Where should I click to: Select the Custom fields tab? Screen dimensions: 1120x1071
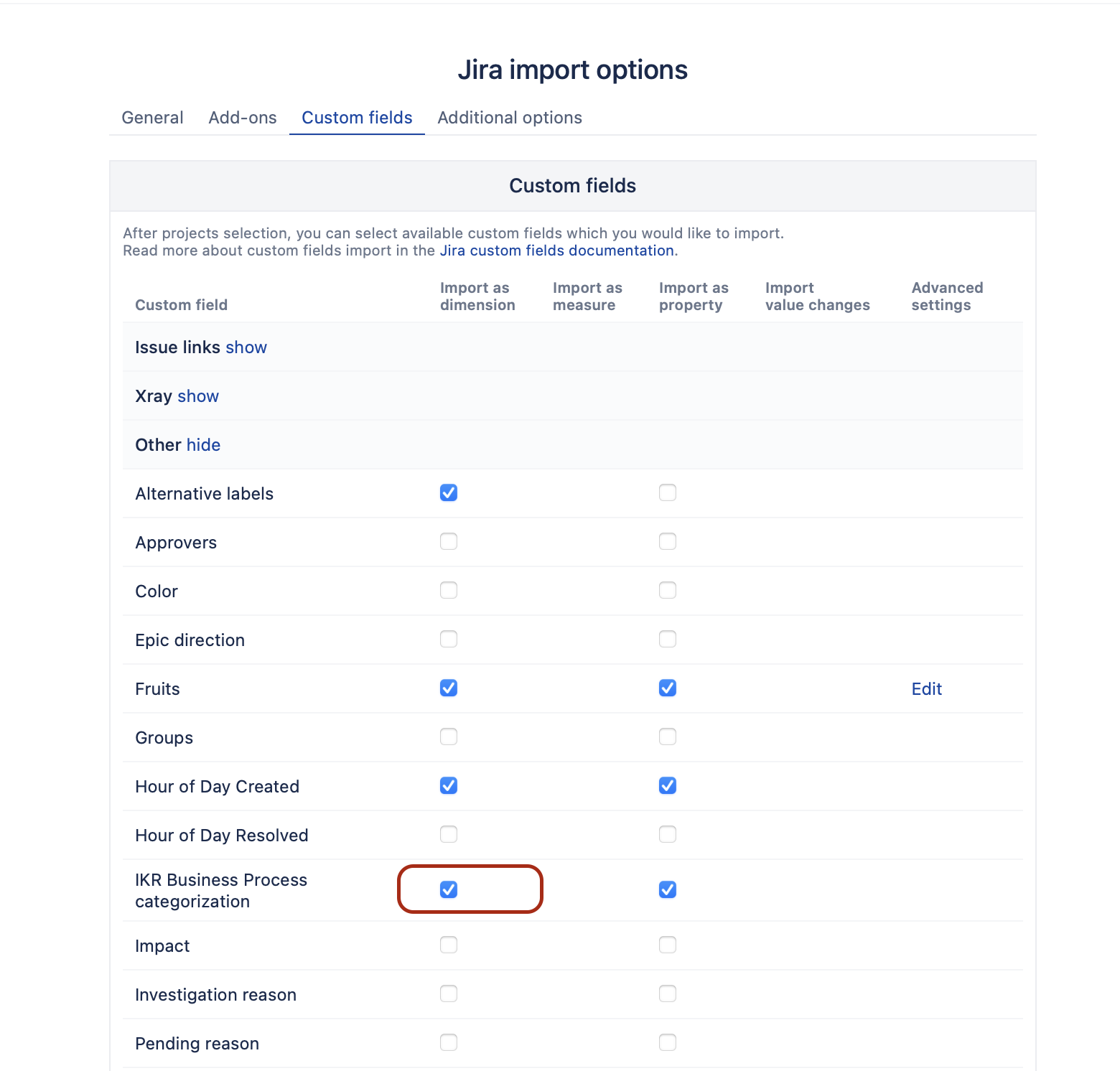click(x=357, y=118)
